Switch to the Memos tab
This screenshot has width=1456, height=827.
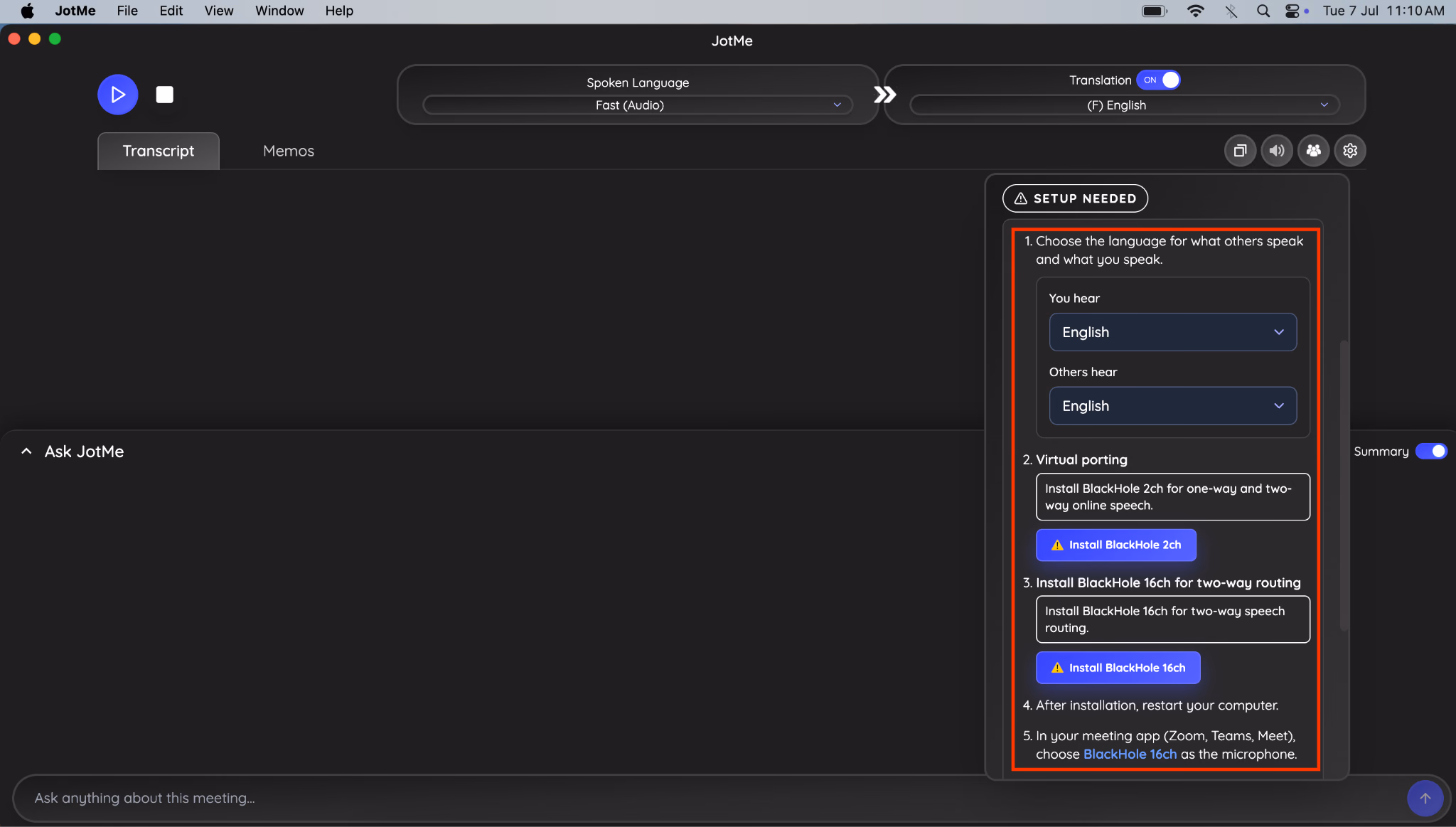[x=288, y=151]
